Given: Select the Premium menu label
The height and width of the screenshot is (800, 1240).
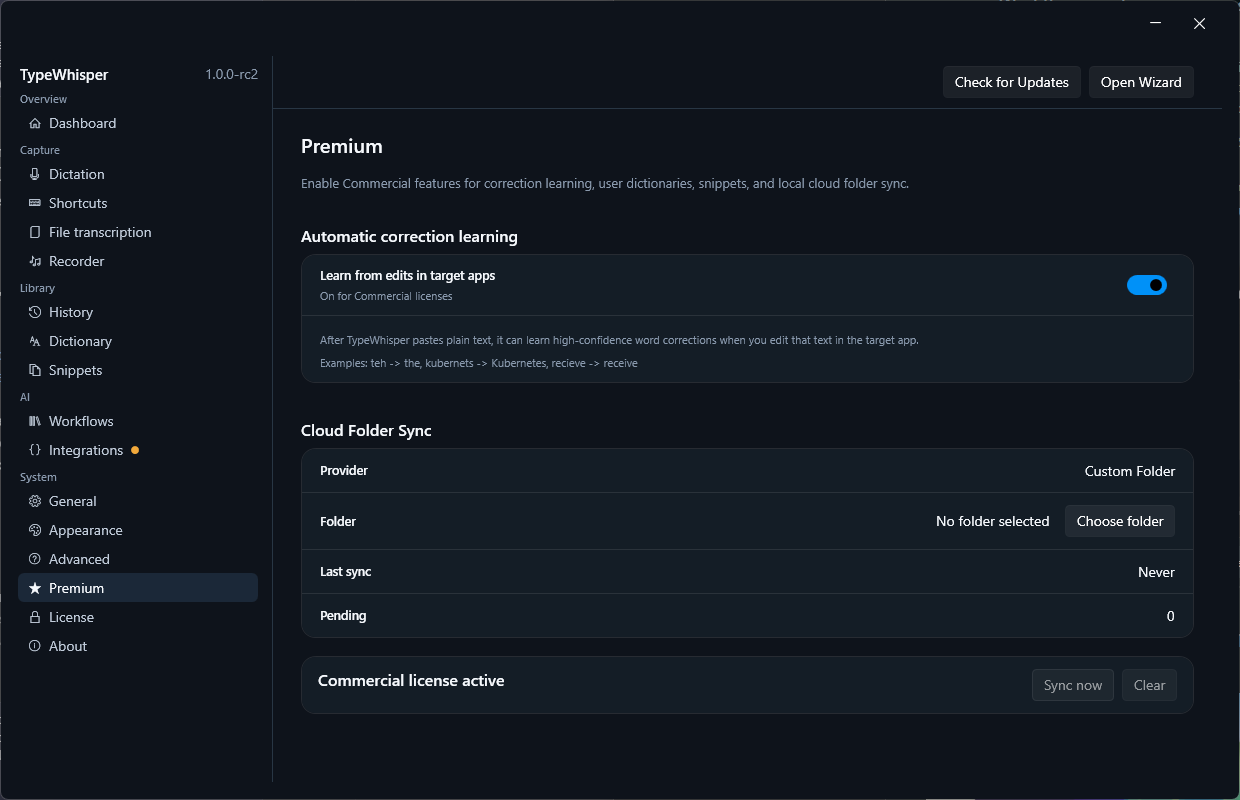Looking at the screenshot, I should click(x=76, y=588).
